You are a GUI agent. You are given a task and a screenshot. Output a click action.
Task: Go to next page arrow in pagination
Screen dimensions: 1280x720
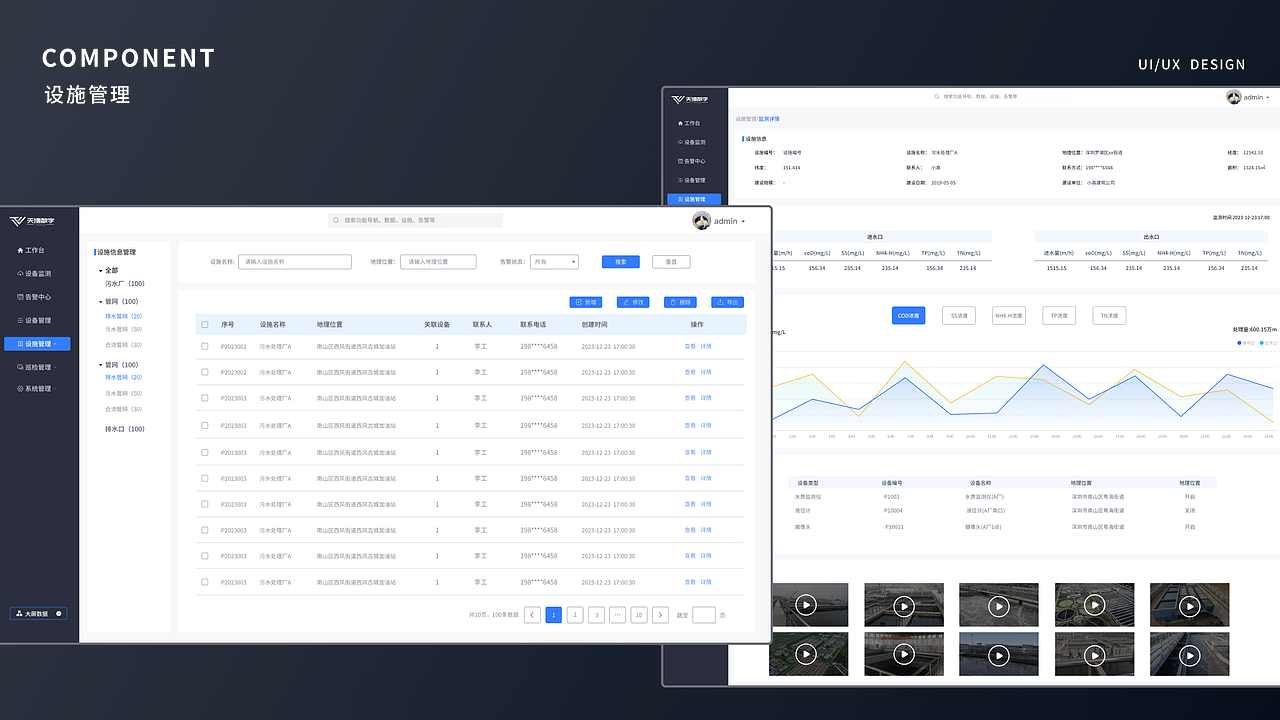[x=660, y=615]
